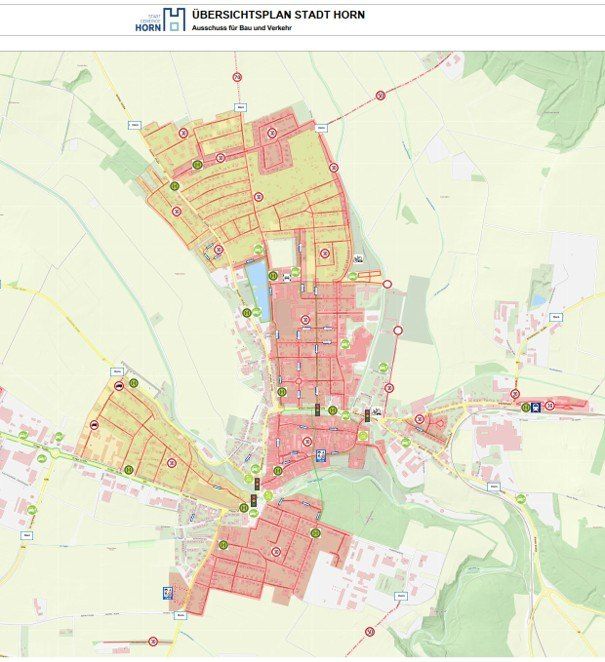605x662 pixels.
Task: Click the green H bus stop at the pond's top corner
Action: click(273, 276)
